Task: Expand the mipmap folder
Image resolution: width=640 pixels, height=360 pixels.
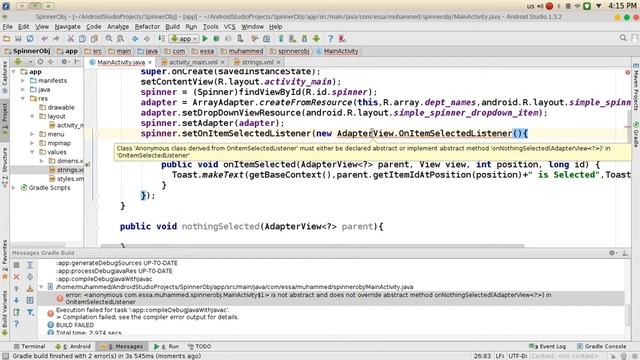Action: point(32,143)
